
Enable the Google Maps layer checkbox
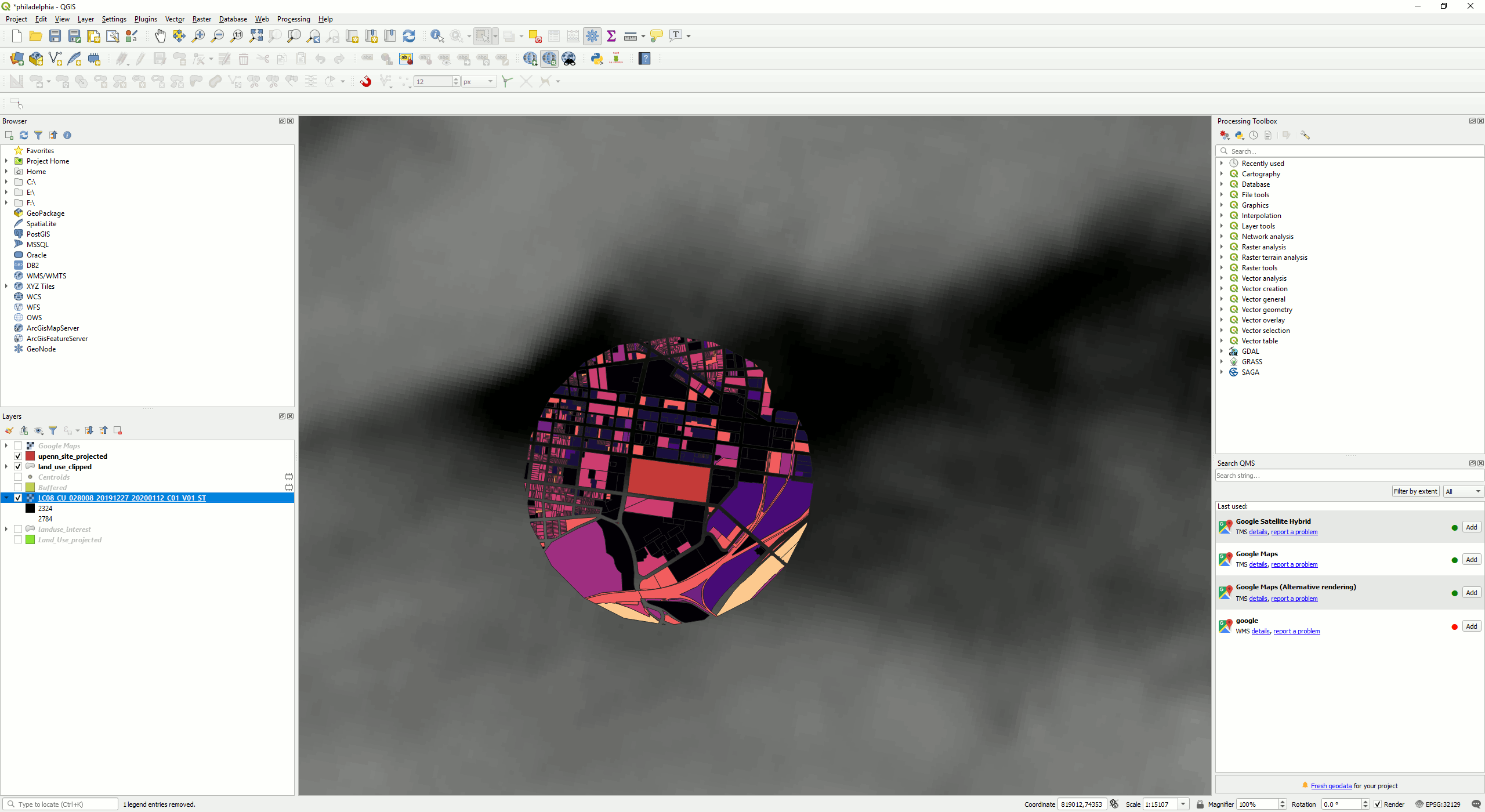point(18,446)
